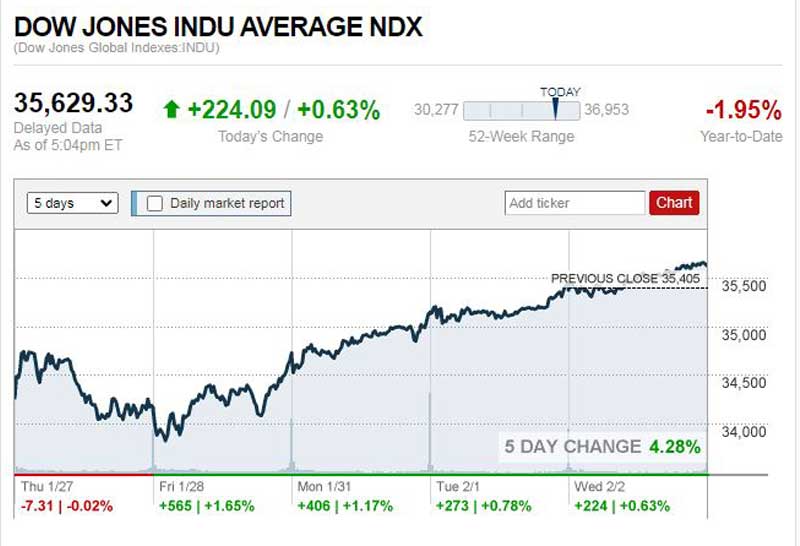The width and height of the screenshot is (800, 546).
Task: Click the -1.95% Year-to-Date value
Action: point(743,109)
